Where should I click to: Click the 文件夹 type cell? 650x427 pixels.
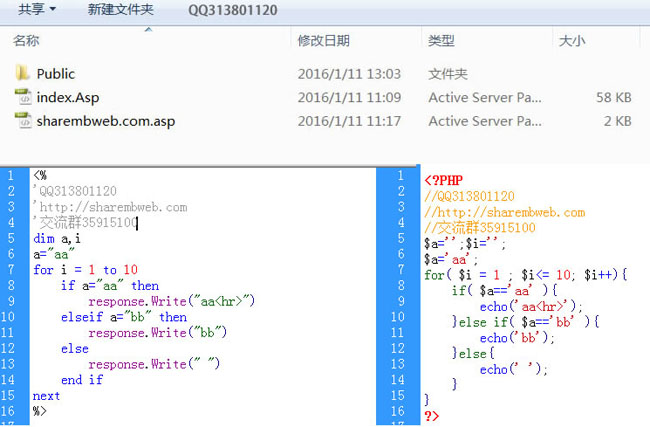448,74
